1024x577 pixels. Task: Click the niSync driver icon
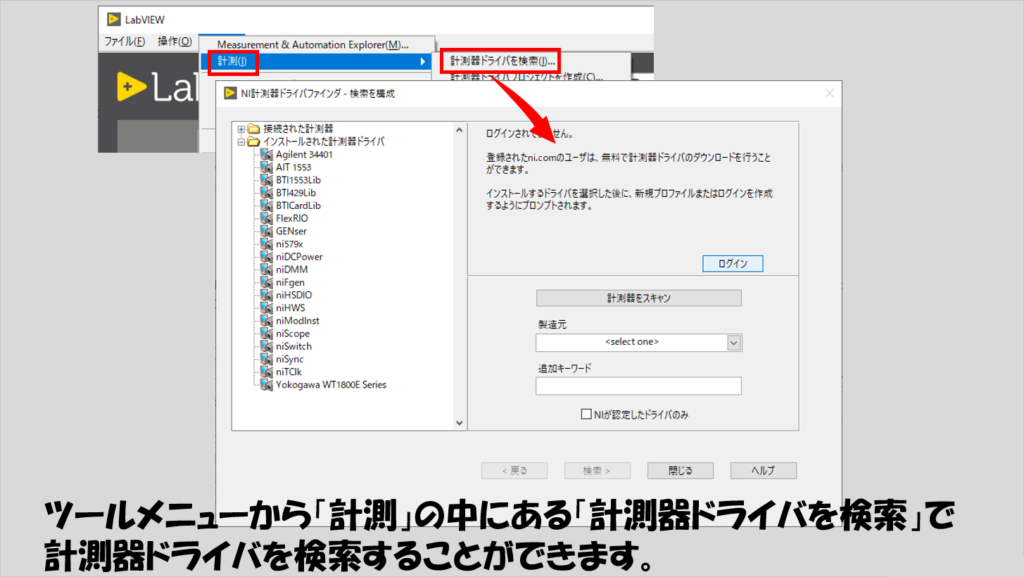coord(266,359)
